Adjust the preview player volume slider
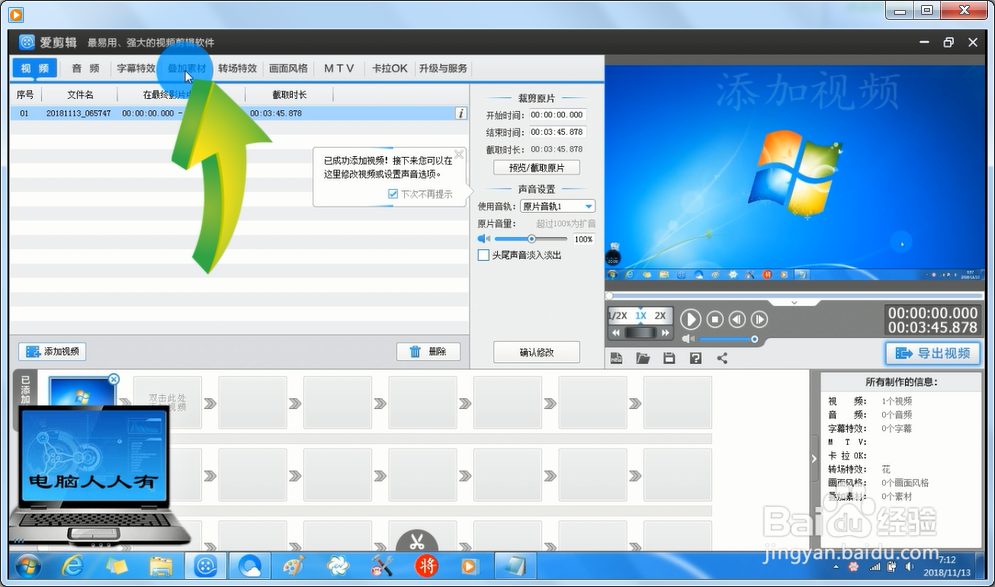 (x=728, y=340)
